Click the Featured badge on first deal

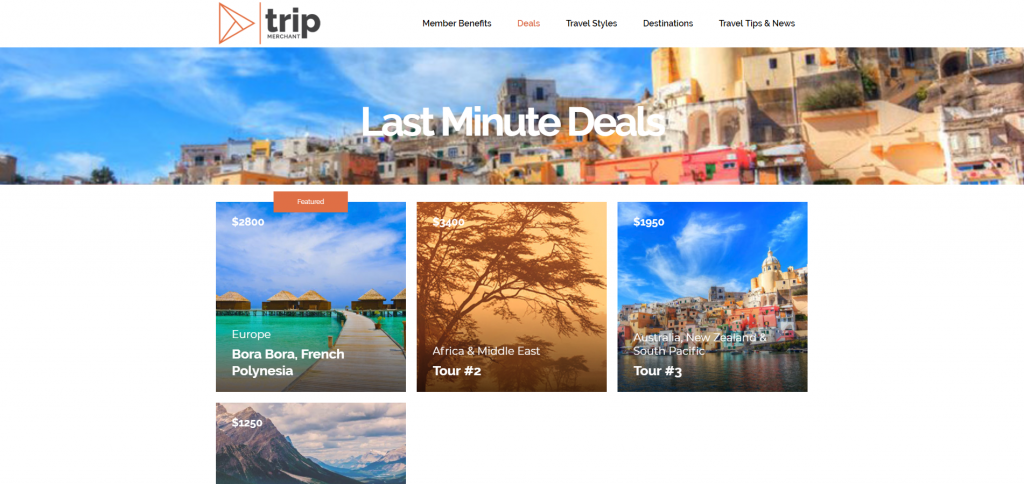point(310,202)
